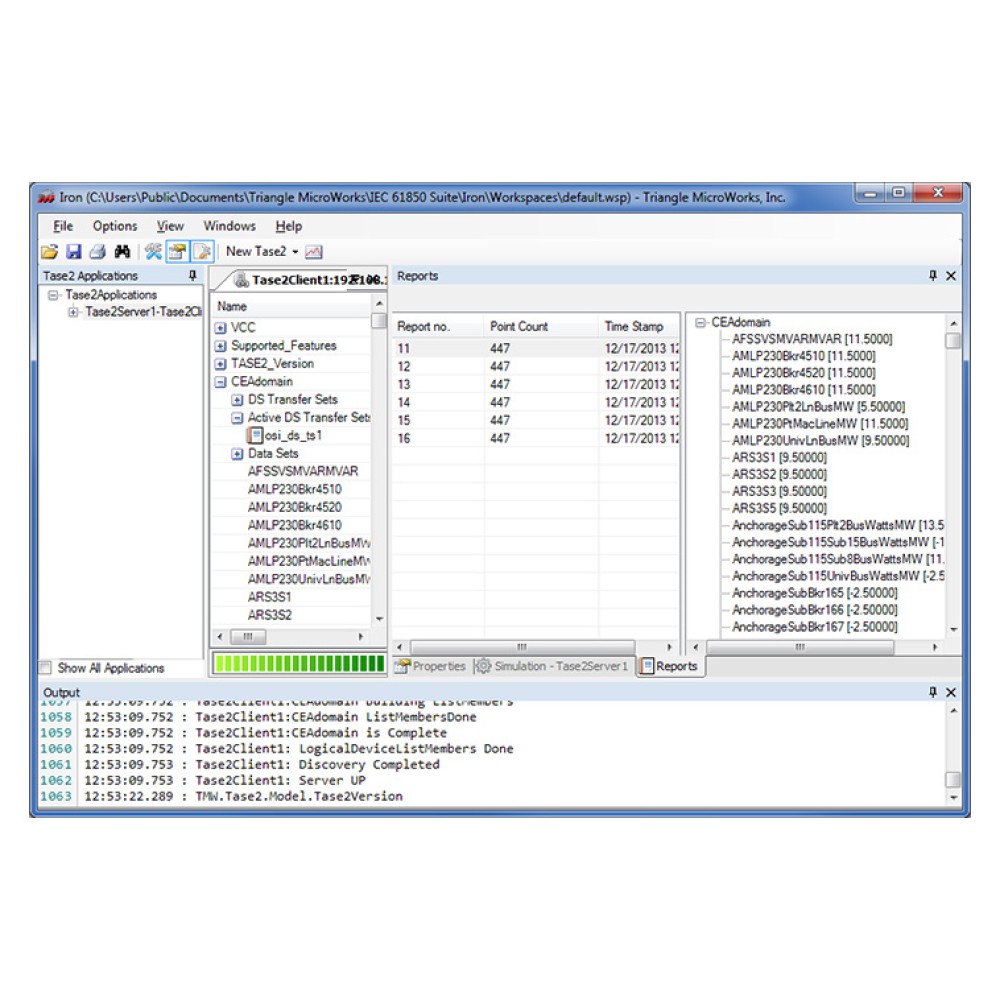1000x1000 pixels.
Task: Click the osi_ds_ts1 document icon
Action: point(255,435)
